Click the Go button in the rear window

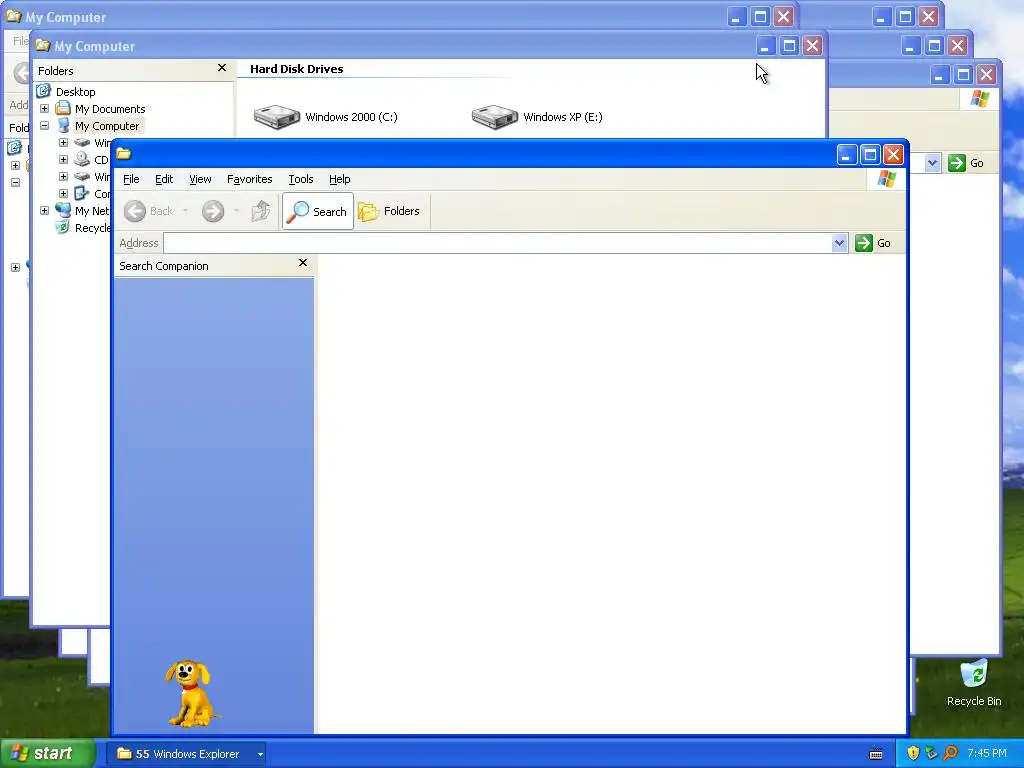click(967, 163)
